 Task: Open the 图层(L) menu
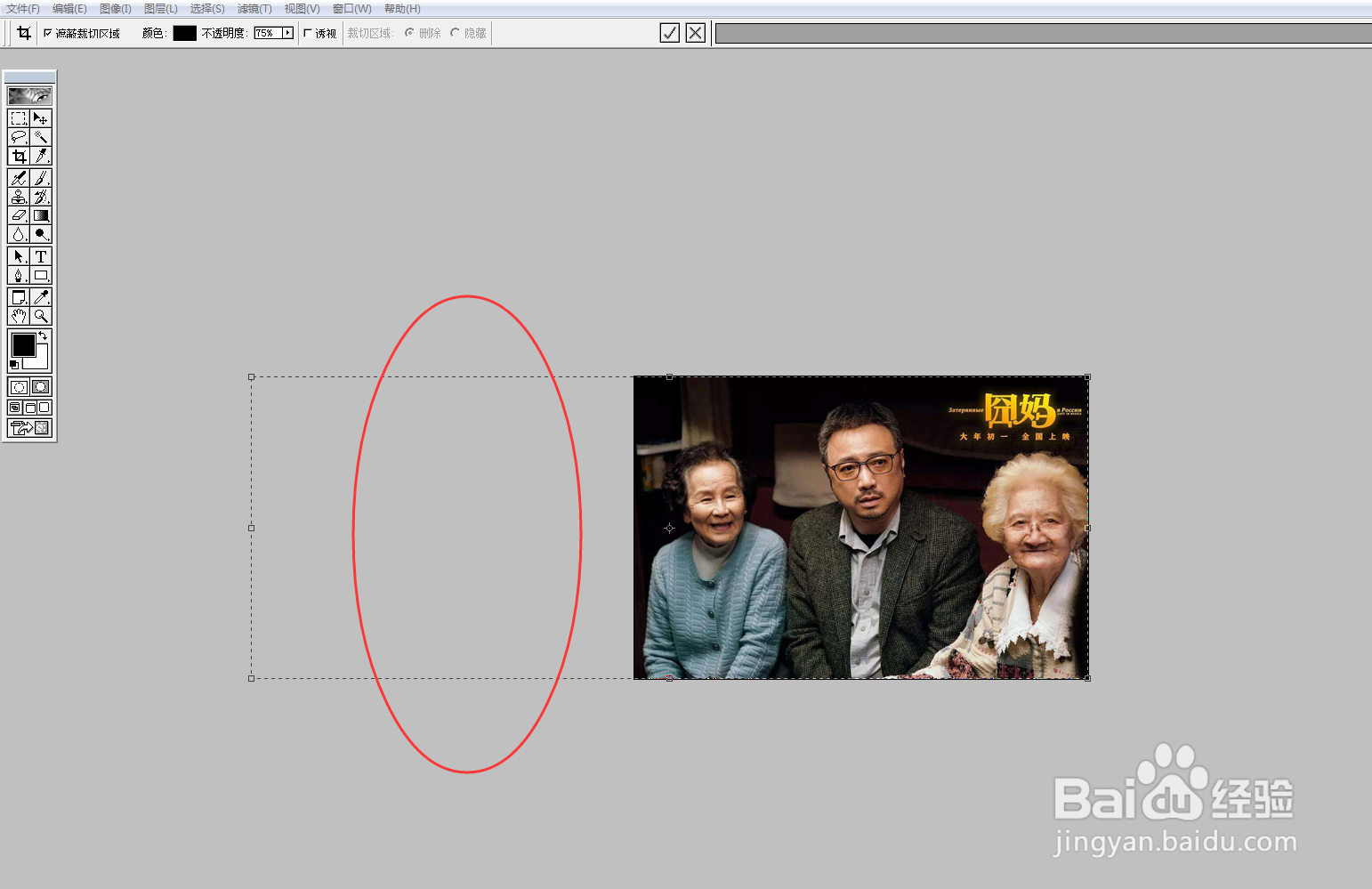(161, 9)
